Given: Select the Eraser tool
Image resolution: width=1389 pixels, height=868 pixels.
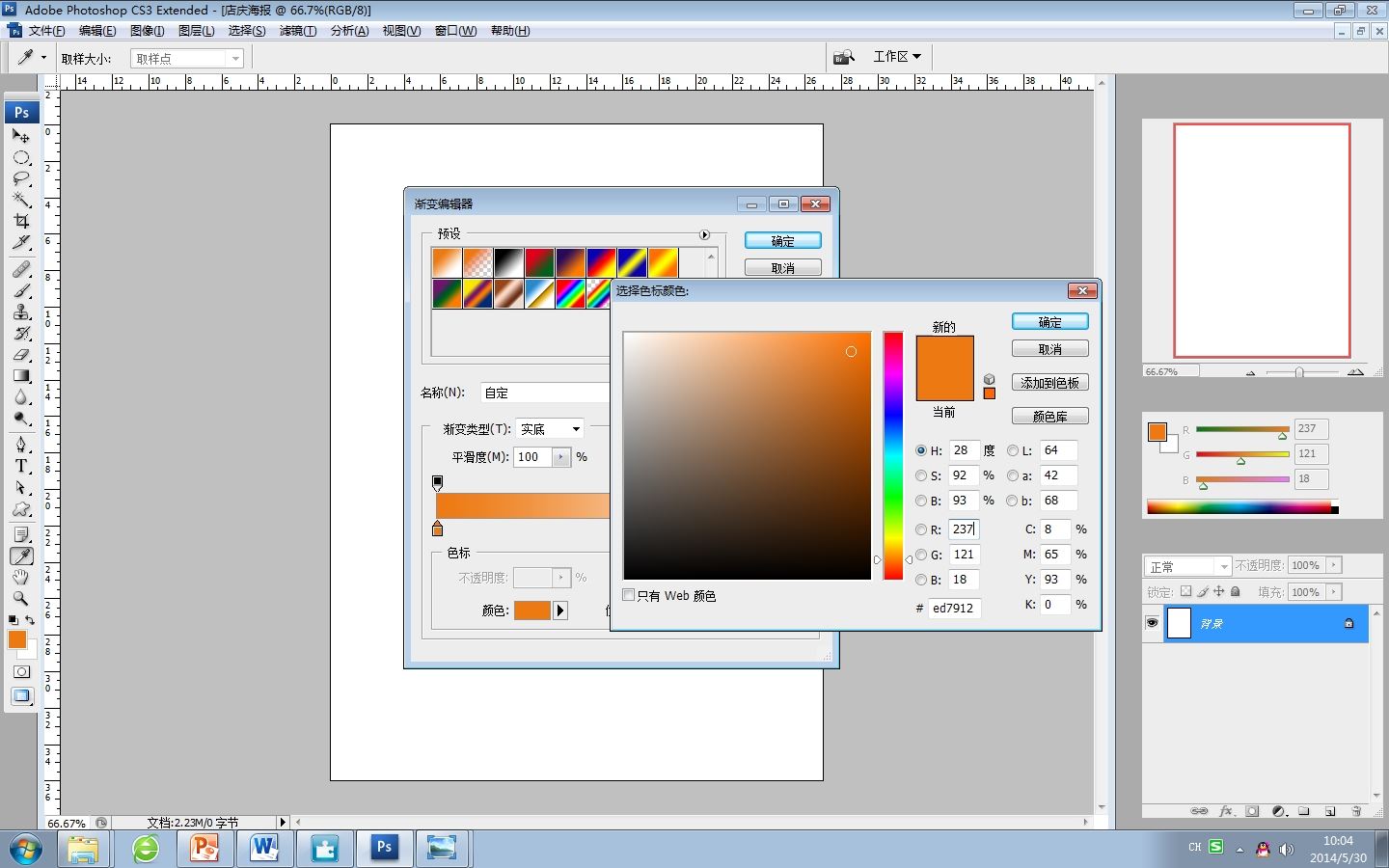Looking at the screenshot, I should (21, 354).
